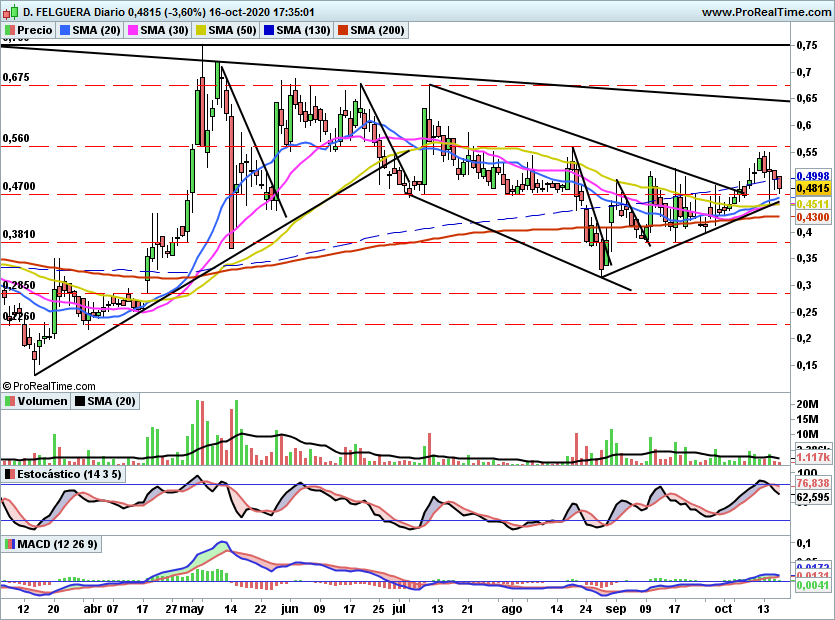The height and width of the screenshot is (620, 835).
Task: Click the MACD legend icon
Action: click(10, 544)
